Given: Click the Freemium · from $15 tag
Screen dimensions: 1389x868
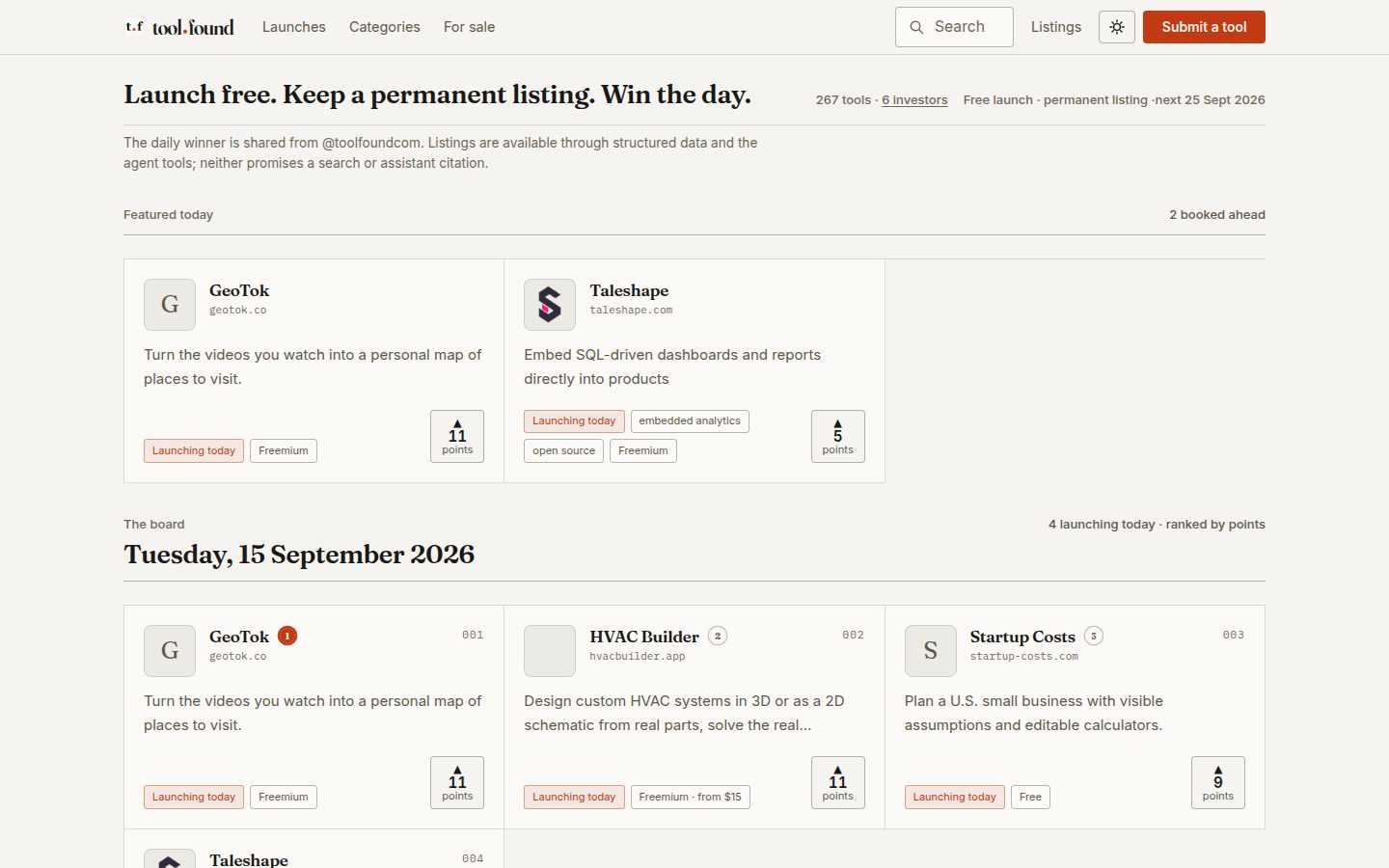Looking at the screenshot, I should tap(691, 798).
